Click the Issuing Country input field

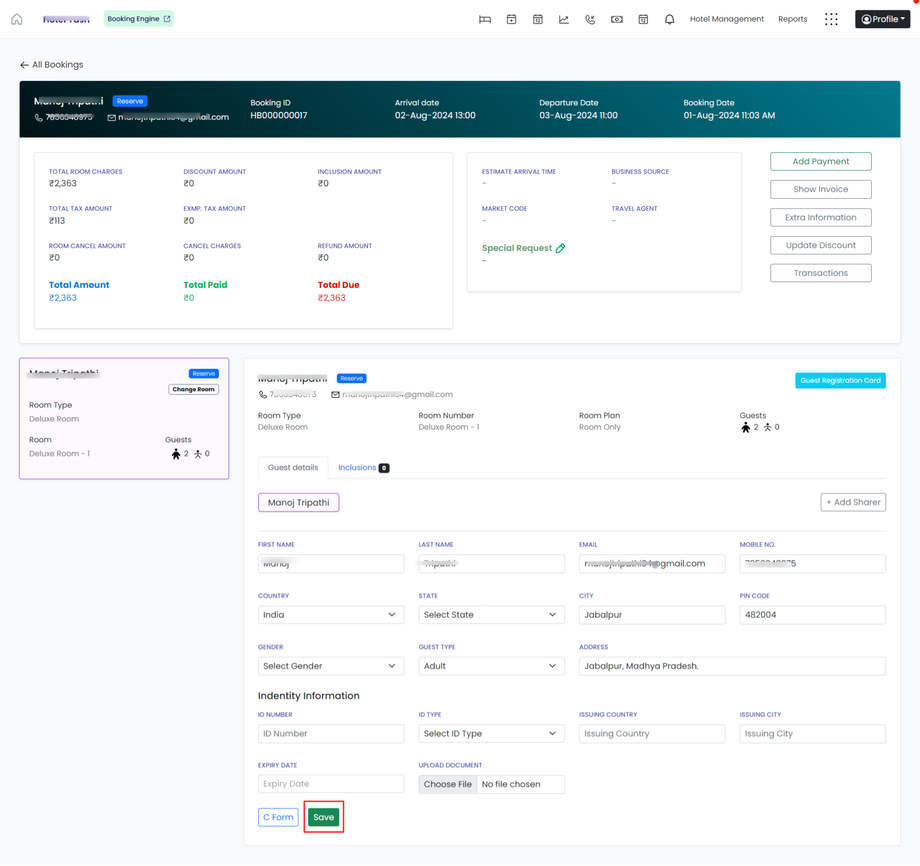(652, 733)
